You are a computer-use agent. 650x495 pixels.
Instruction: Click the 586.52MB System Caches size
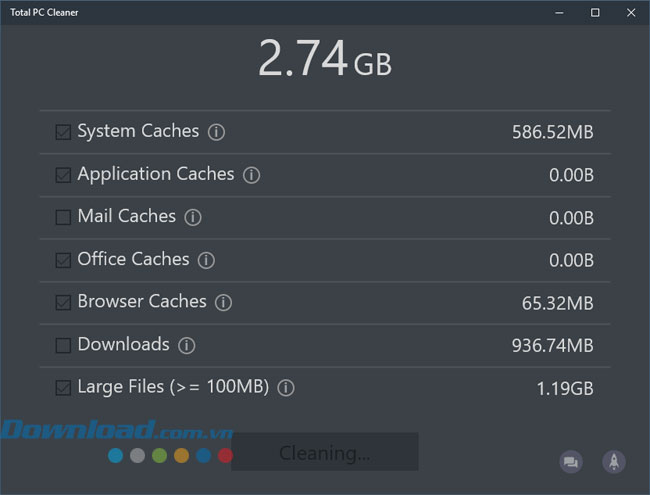click(553, 132)
